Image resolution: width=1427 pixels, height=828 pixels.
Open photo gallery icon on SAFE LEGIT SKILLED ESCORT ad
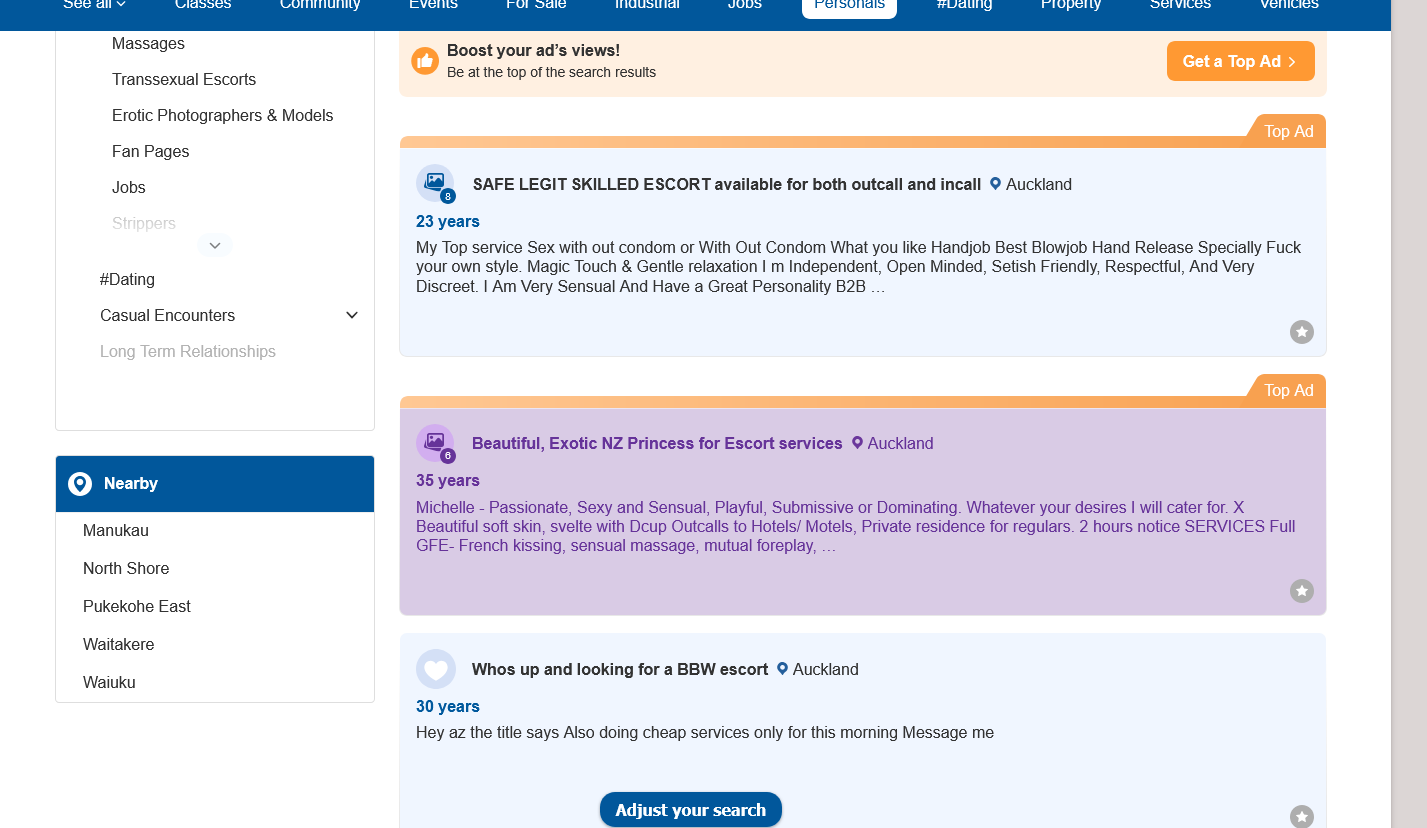coord(435,183)
